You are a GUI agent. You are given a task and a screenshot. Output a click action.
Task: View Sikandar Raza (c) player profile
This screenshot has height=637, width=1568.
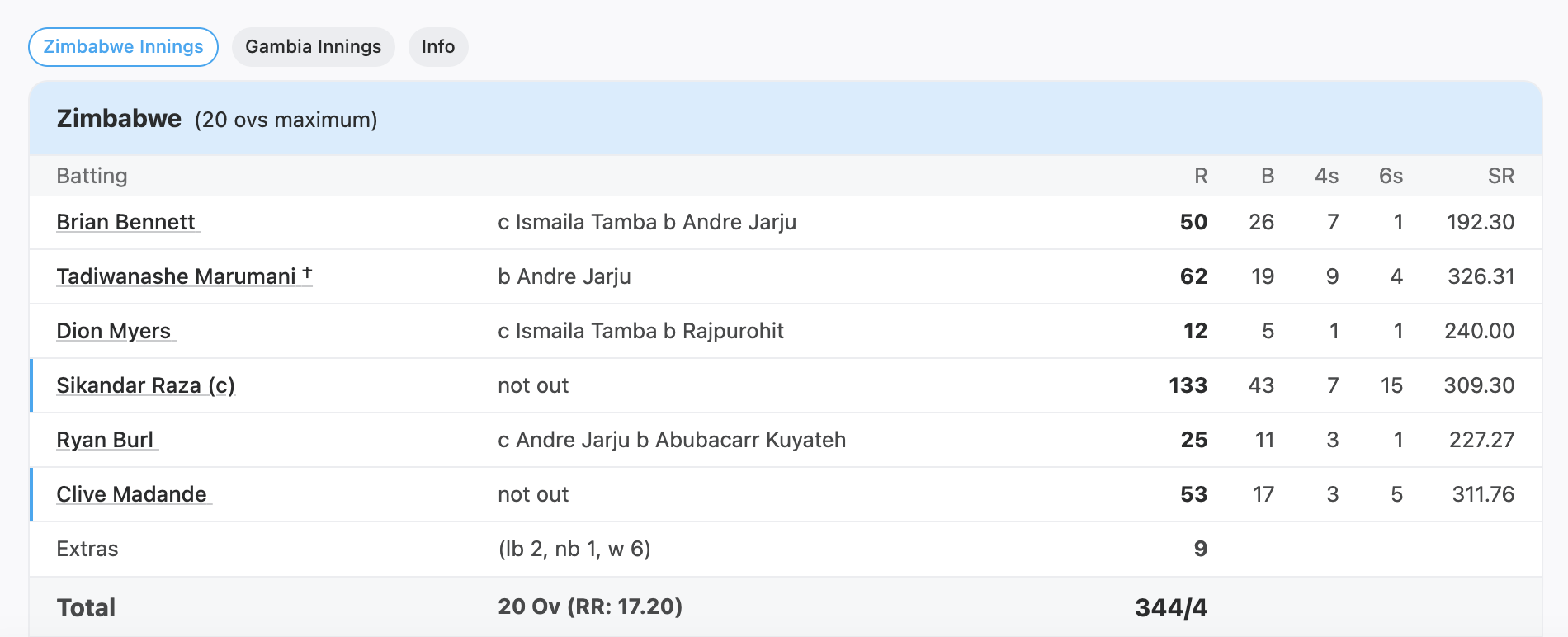145,385
